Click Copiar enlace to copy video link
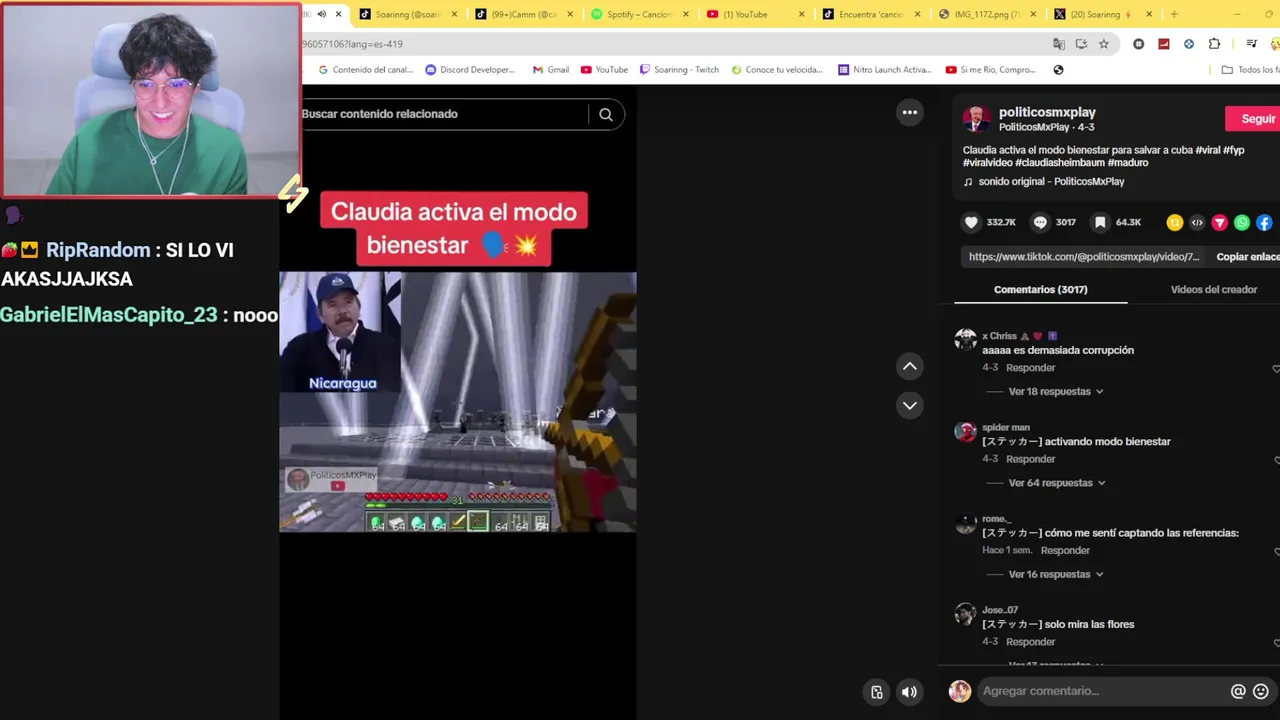Image resolution: width=1280 pixels, height=720 pixels. coord(1247,257)
